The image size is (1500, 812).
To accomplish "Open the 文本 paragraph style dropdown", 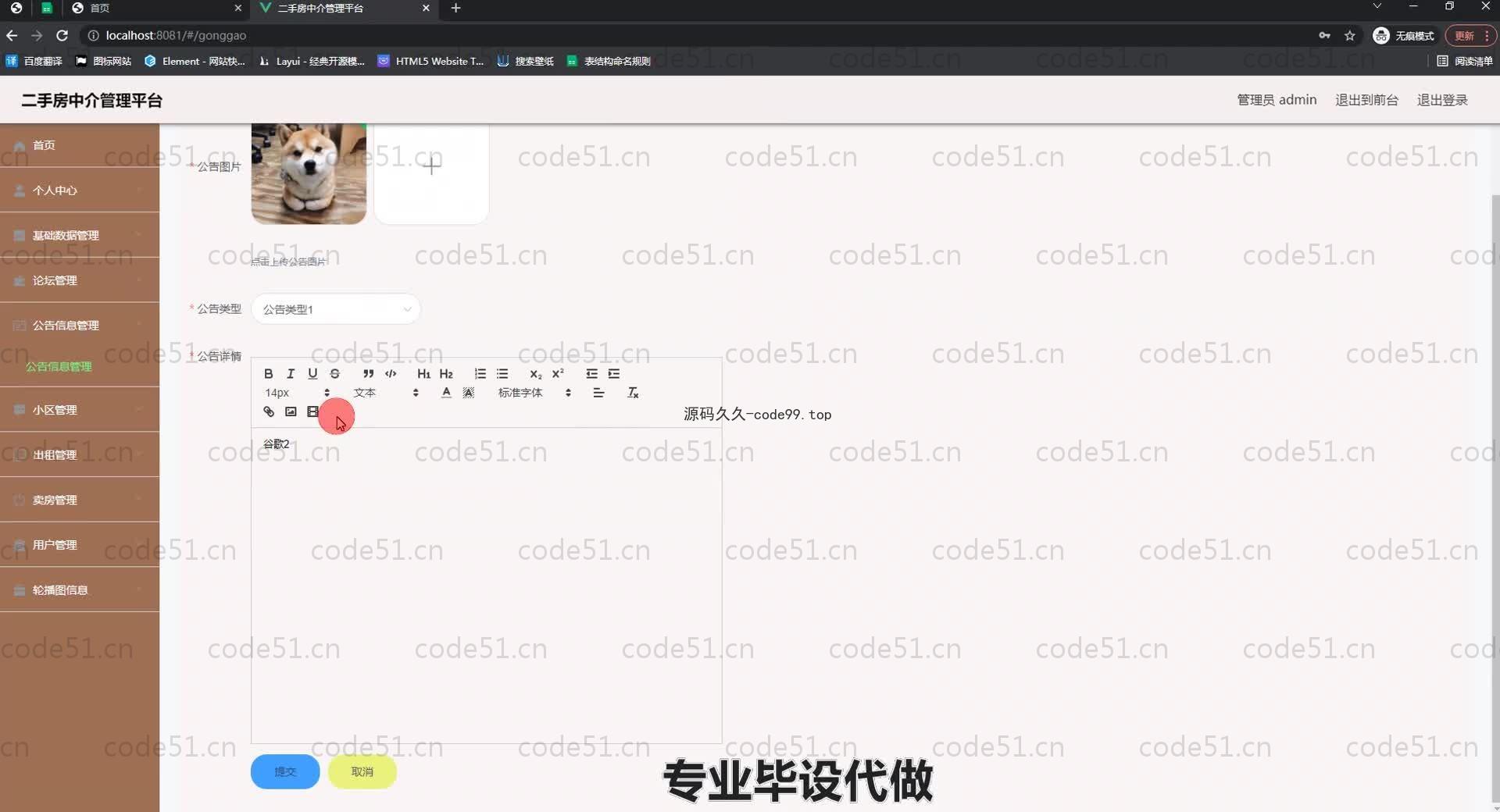I will coord(386,393).
